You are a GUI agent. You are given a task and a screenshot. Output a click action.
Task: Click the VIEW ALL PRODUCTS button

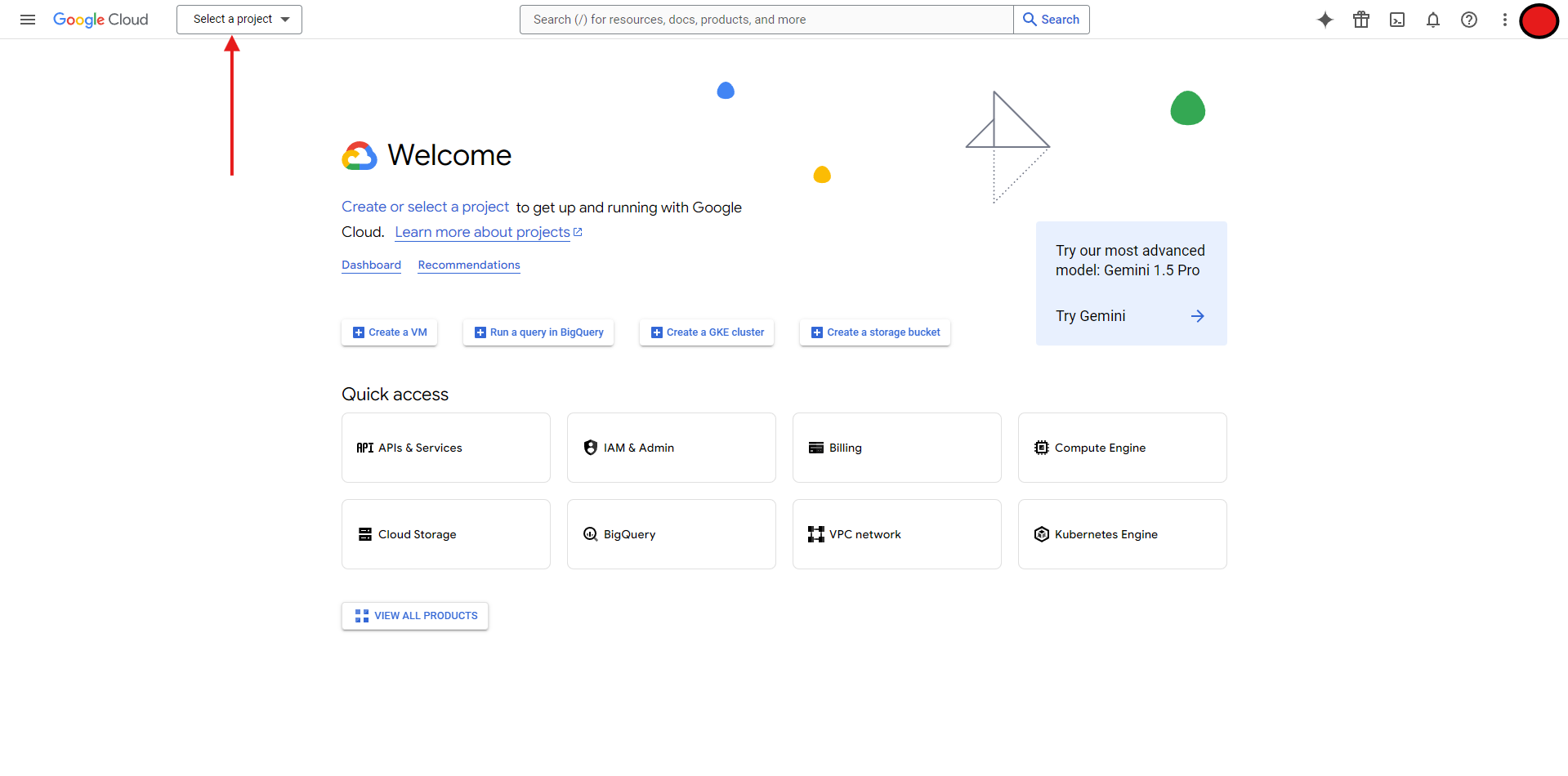[415, 616]
